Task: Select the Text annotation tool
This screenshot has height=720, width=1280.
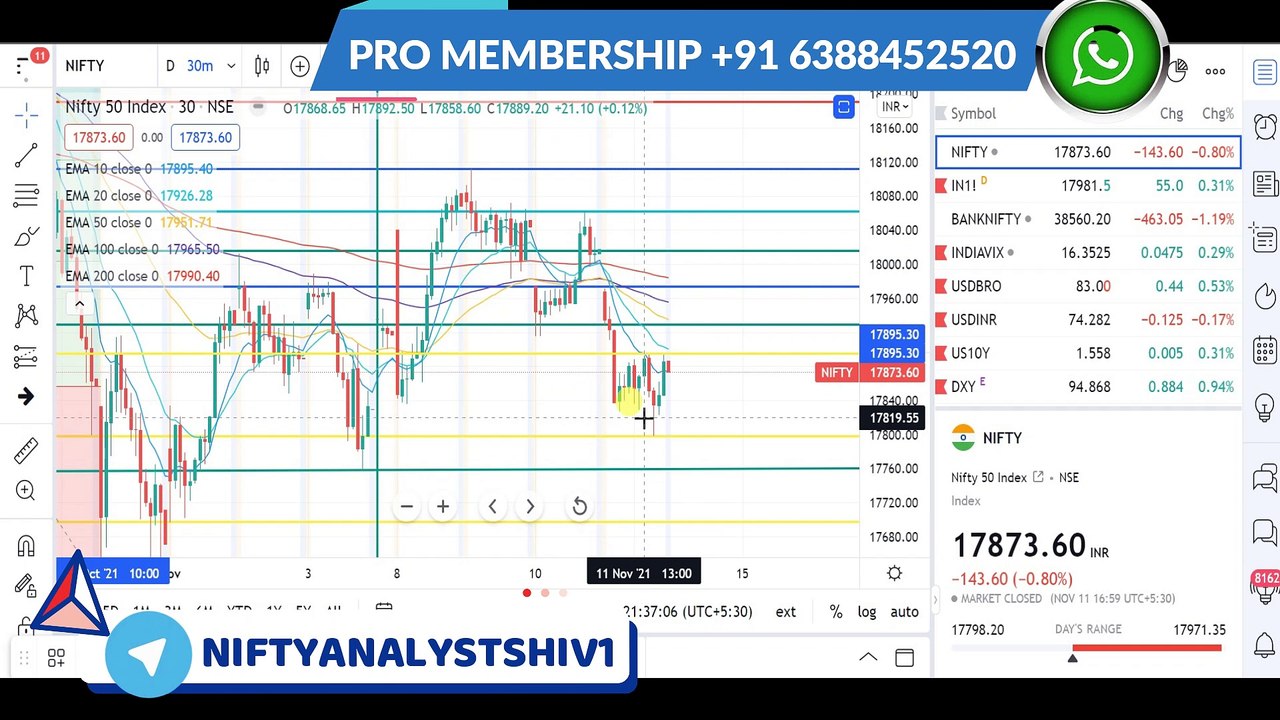Action: [26, 276]
